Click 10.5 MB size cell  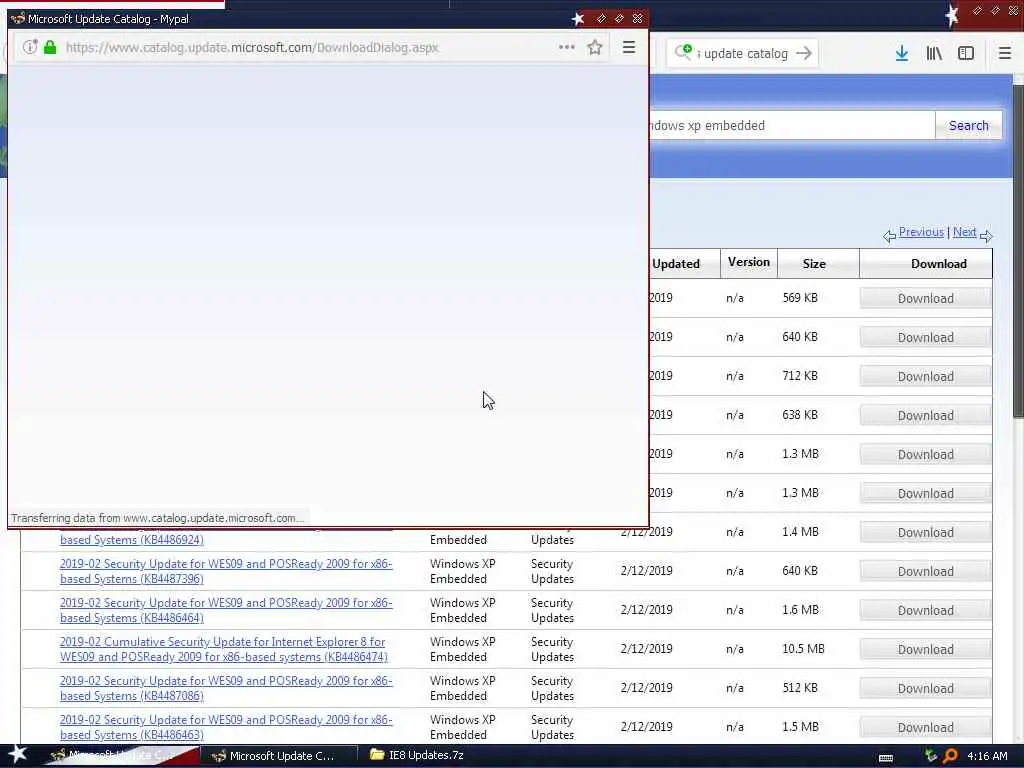[803, 649]
